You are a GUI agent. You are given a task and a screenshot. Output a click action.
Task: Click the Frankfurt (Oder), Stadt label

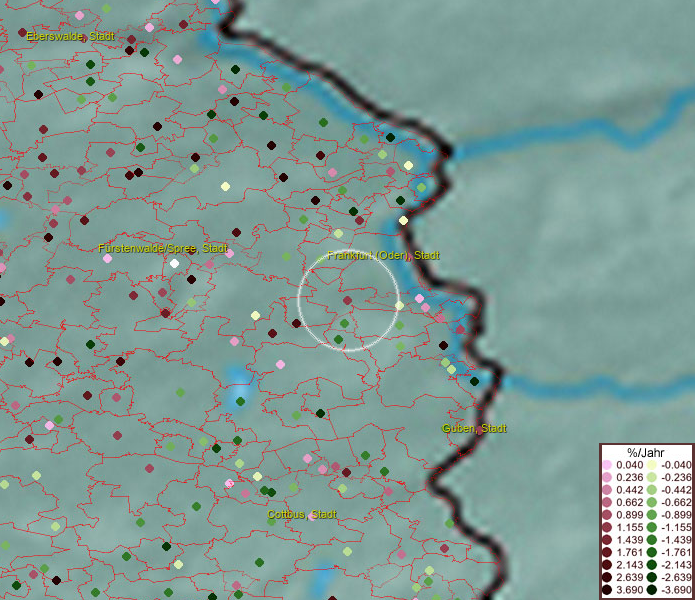coord(383,256)
